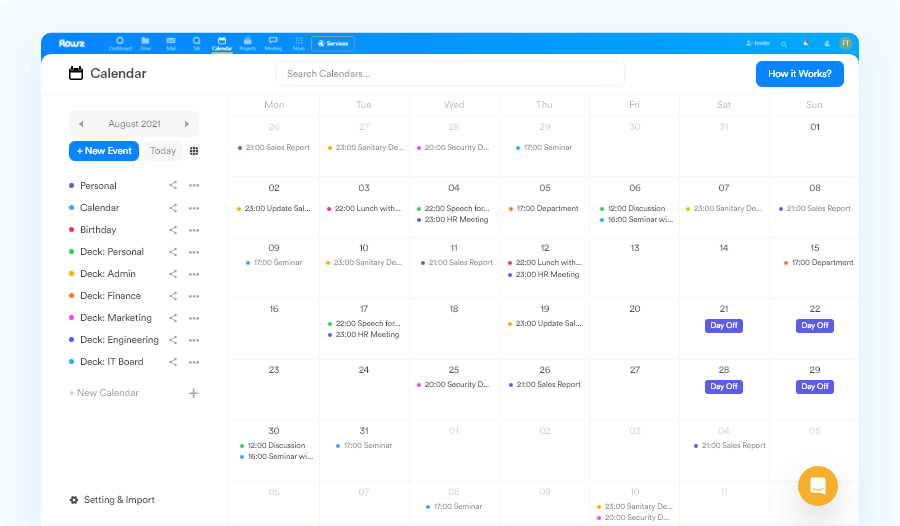Go to next month arrow
This screenshot has width=900, height=526.
[x=187, y=124]
